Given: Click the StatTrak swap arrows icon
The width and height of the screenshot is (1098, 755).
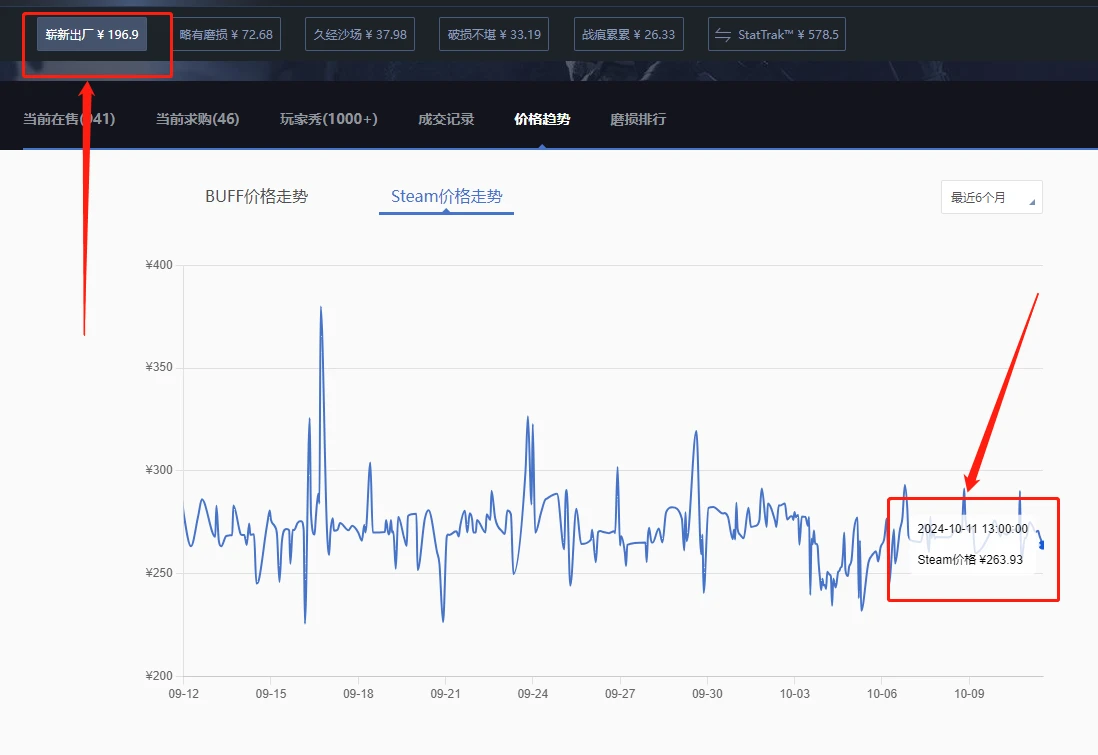Looking at the screenshot, I should [723, 35].
